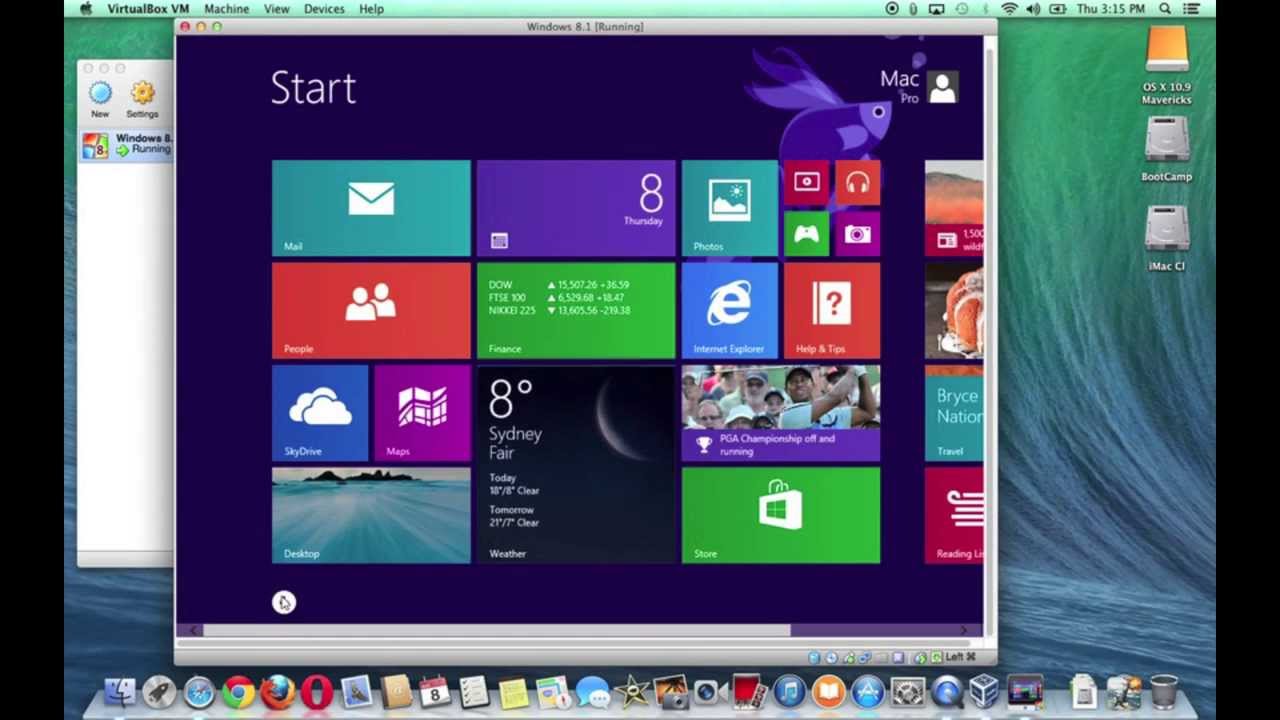Open Launchpad rocket in Dock

tap(159, 692)
